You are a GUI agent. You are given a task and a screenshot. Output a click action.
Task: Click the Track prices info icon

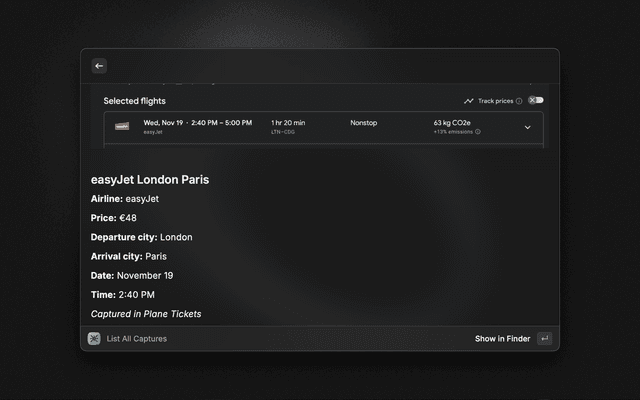click(519, 101)
